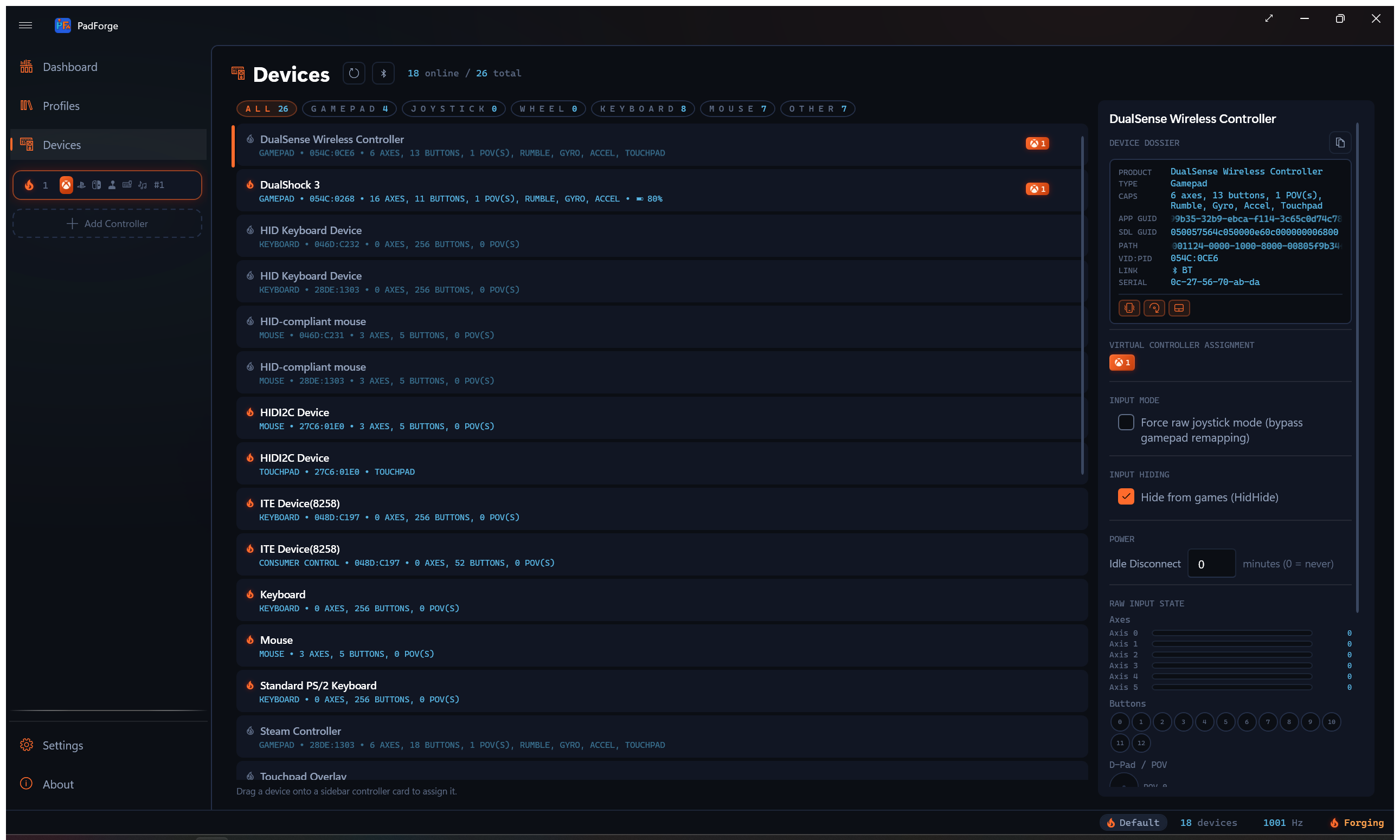This screenshot has width=1400, height=840.
Task: Select PlayStation type on controller card
Action: 81,185
